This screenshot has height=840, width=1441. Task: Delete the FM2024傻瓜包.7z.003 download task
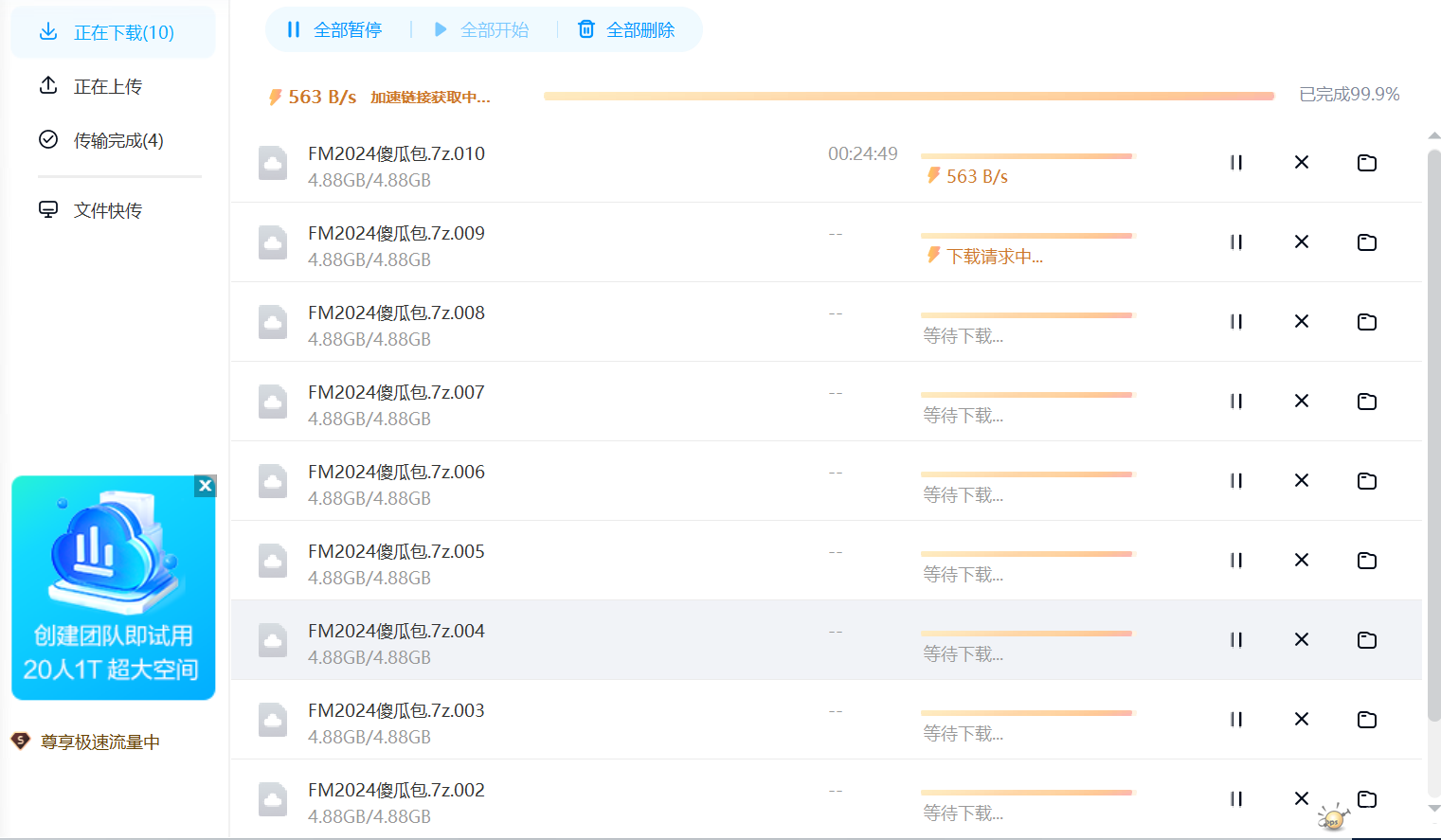coord(1301,720)
